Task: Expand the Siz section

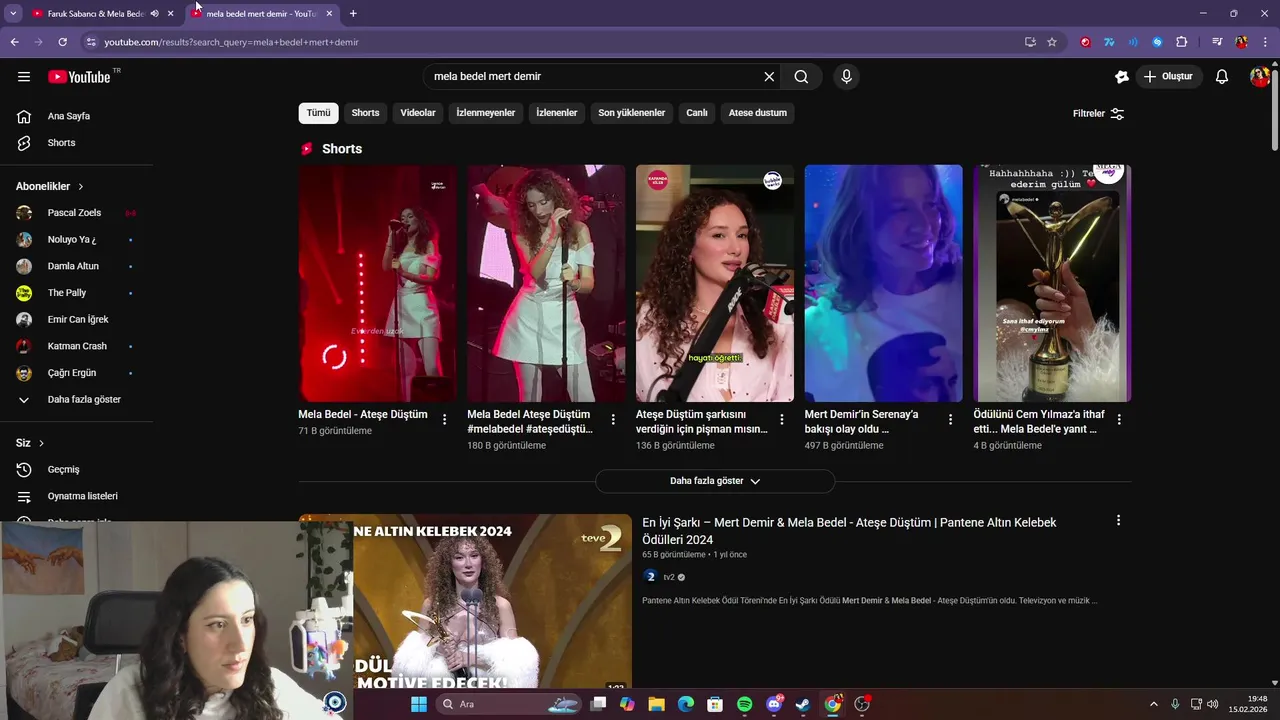Action: pyautogui.click(x=30, y=443)
